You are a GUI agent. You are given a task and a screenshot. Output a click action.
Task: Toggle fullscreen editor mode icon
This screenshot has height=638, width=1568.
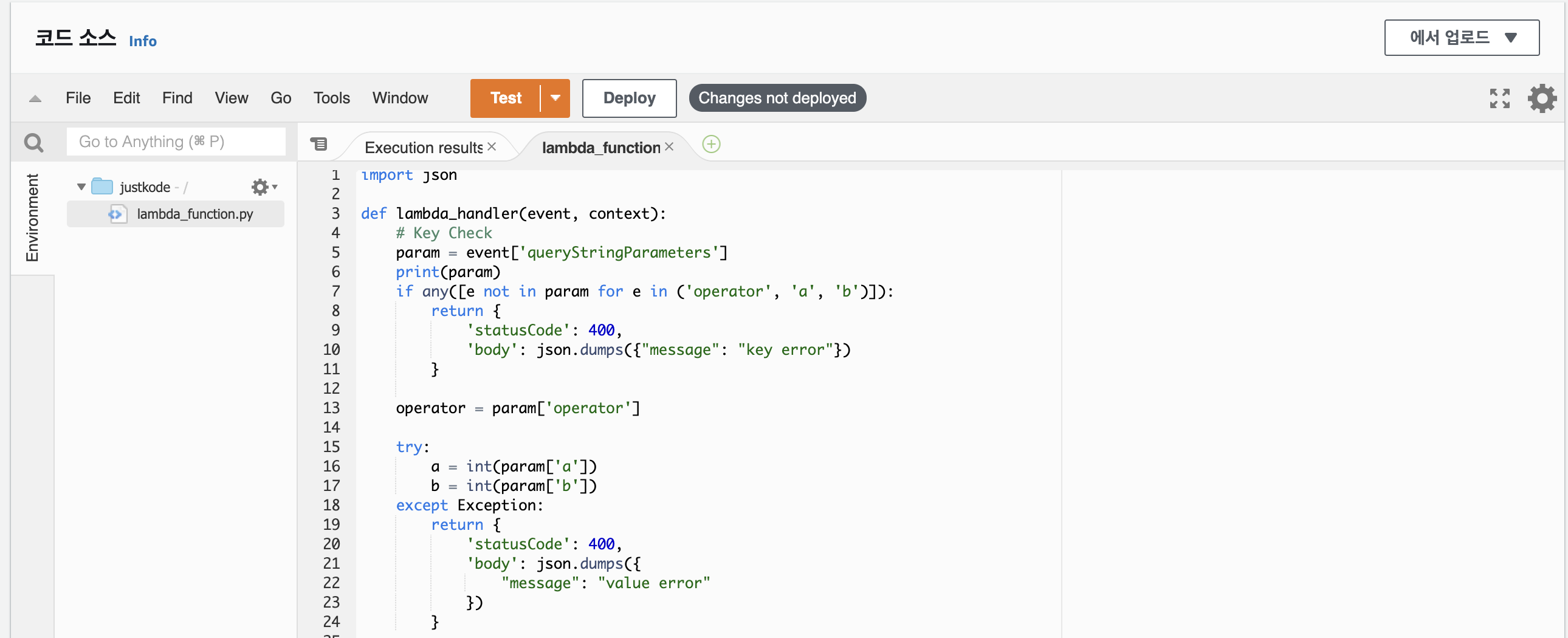[1499, 98]
